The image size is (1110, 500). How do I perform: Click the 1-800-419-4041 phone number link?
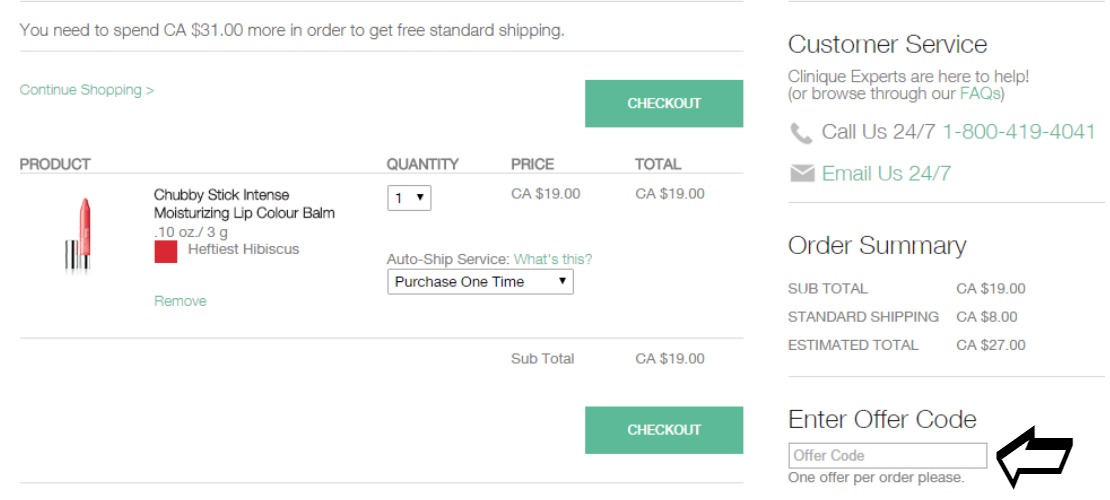(1019, 132)
